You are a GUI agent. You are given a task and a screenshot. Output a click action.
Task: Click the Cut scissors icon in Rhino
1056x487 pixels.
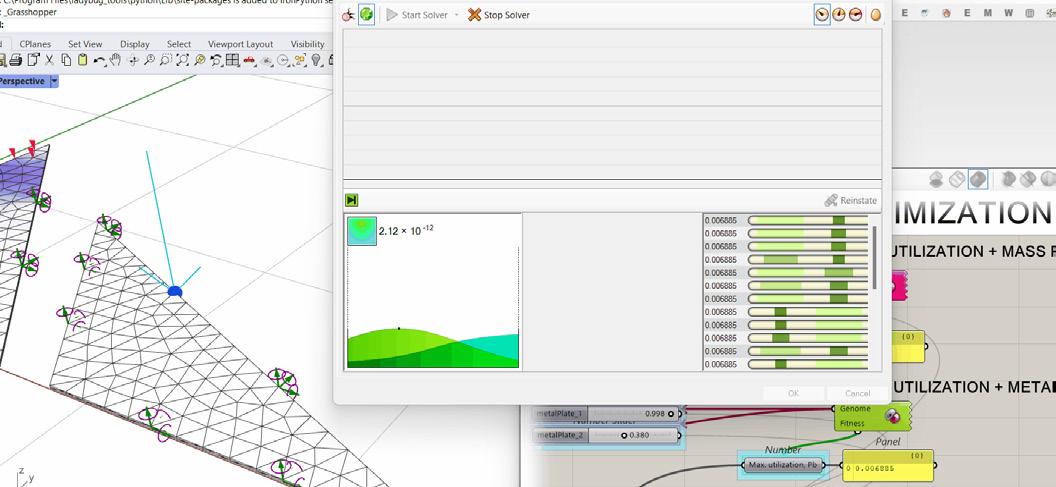tap(50, 61)
